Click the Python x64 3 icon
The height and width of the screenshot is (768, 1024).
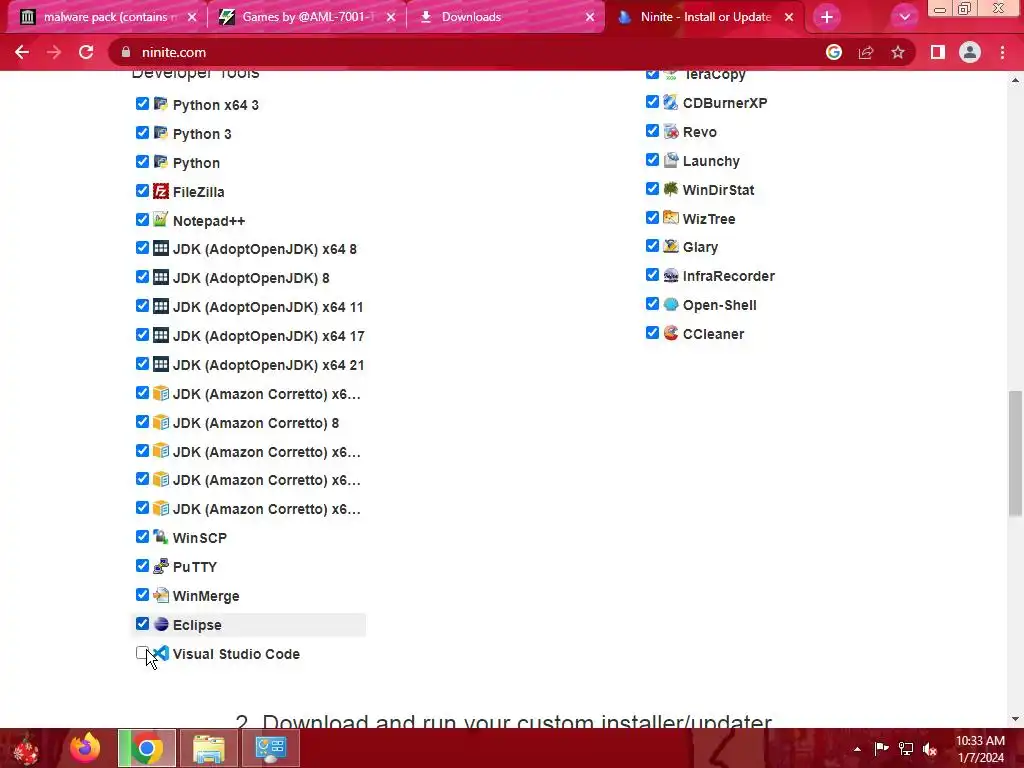tap(161, 104)
